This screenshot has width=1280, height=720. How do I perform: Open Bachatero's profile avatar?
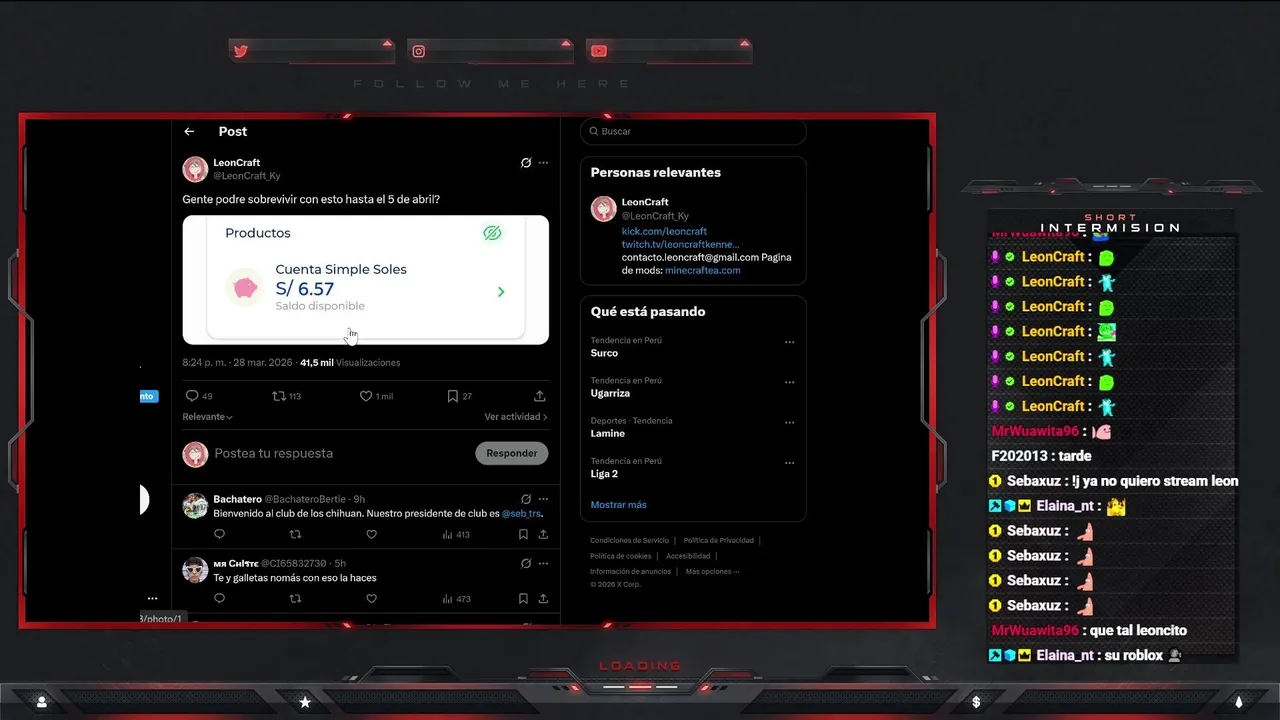tap(195, 505)
